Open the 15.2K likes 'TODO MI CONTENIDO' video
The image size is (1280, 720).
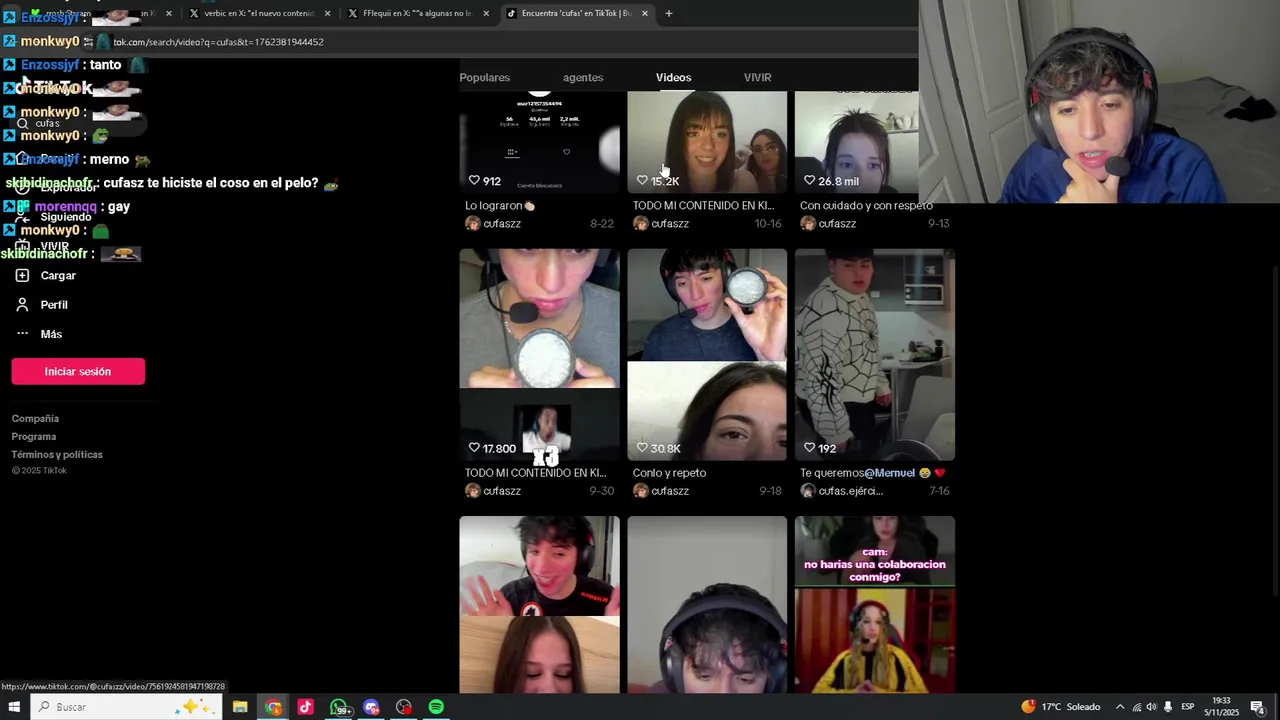(x=707, y=142)
